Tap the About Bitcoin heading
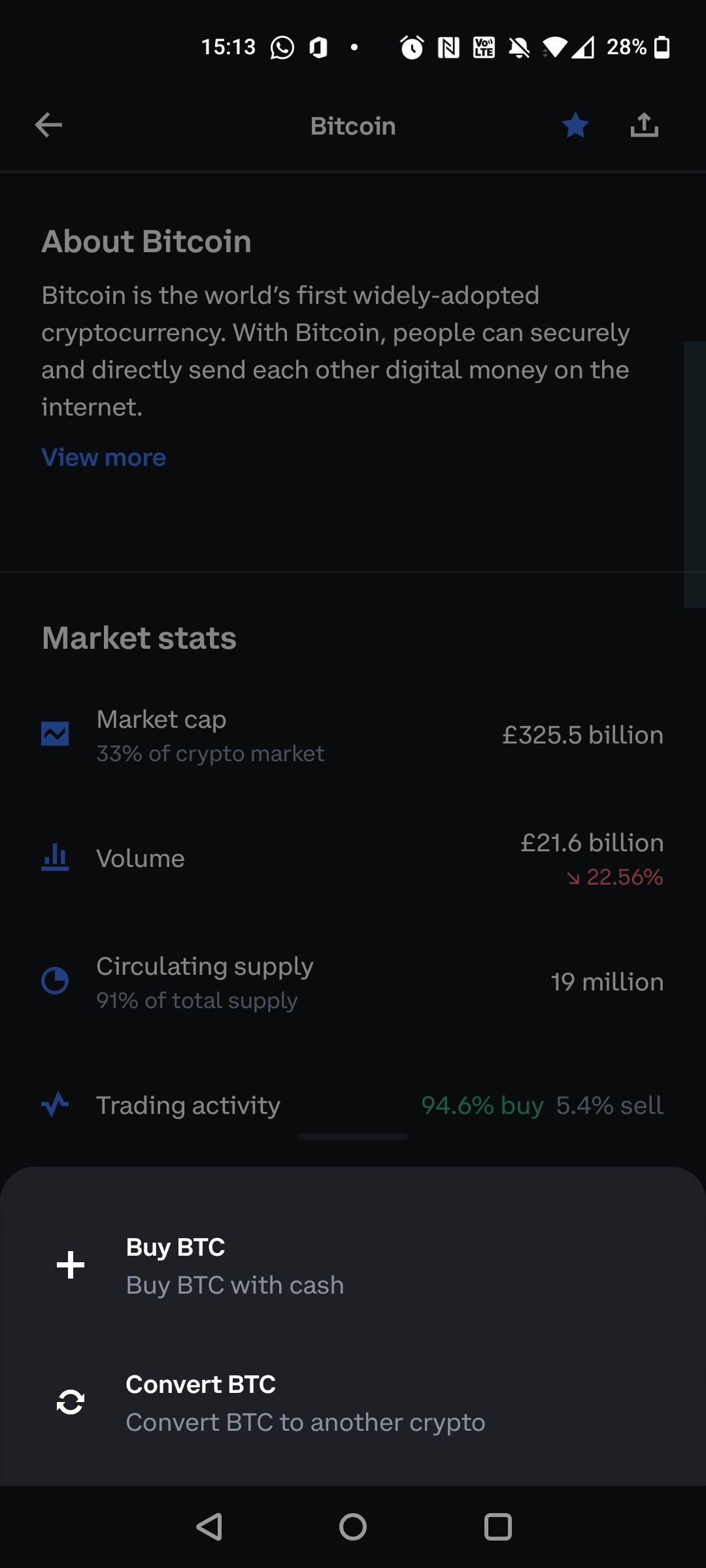The height and width of the screenshot is (1568, 706). coord(146,242)
